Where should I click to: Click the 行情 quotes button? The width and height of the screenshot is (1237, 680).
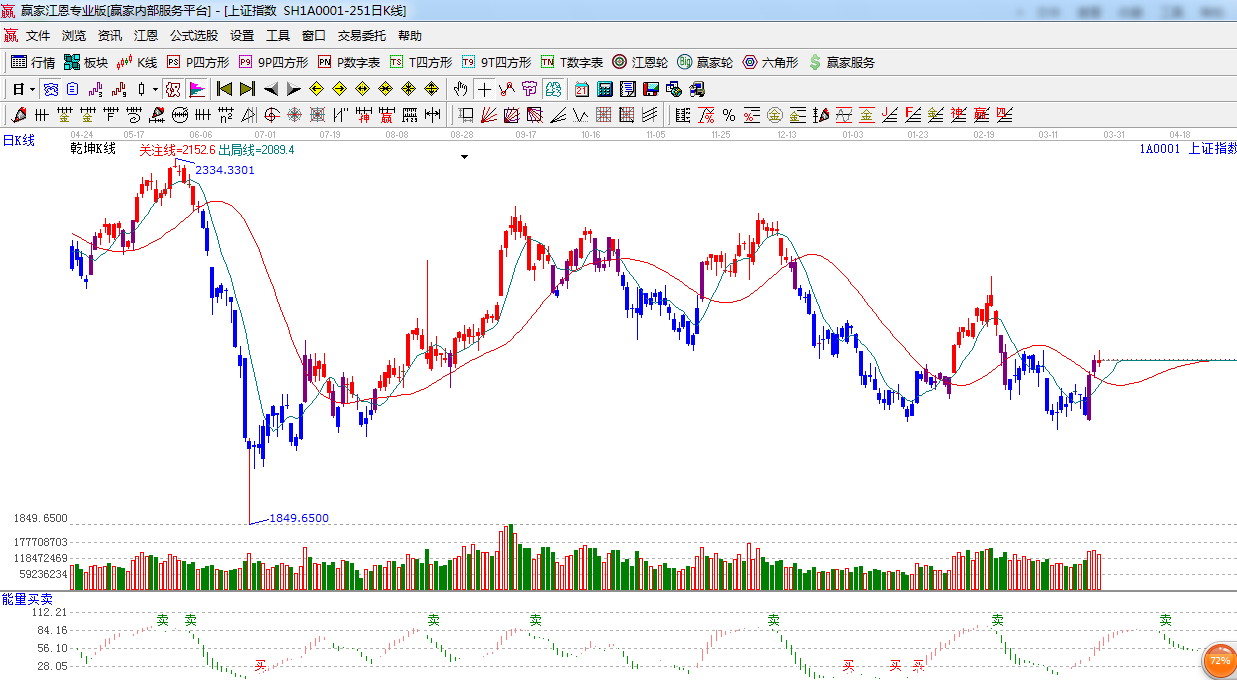[x=33, y=62]
